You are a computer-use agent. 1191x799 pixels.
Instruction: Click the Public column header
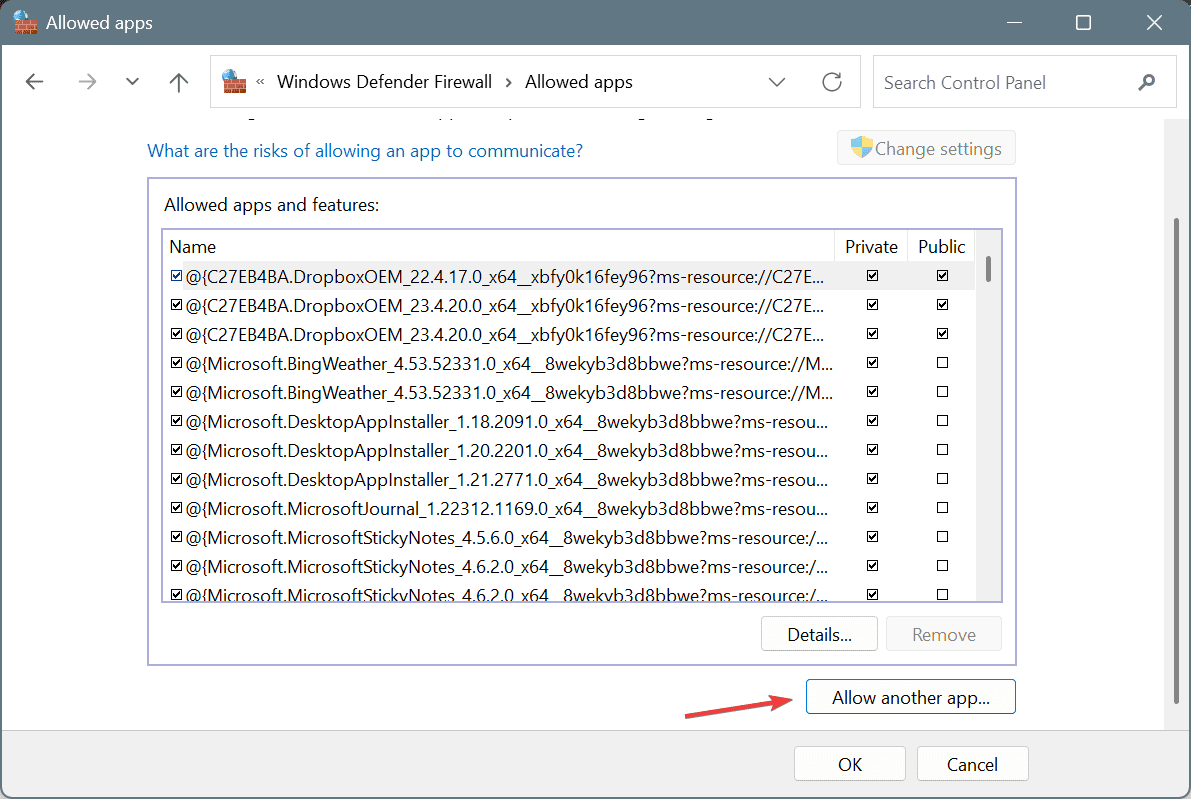[x=941, y=247]
